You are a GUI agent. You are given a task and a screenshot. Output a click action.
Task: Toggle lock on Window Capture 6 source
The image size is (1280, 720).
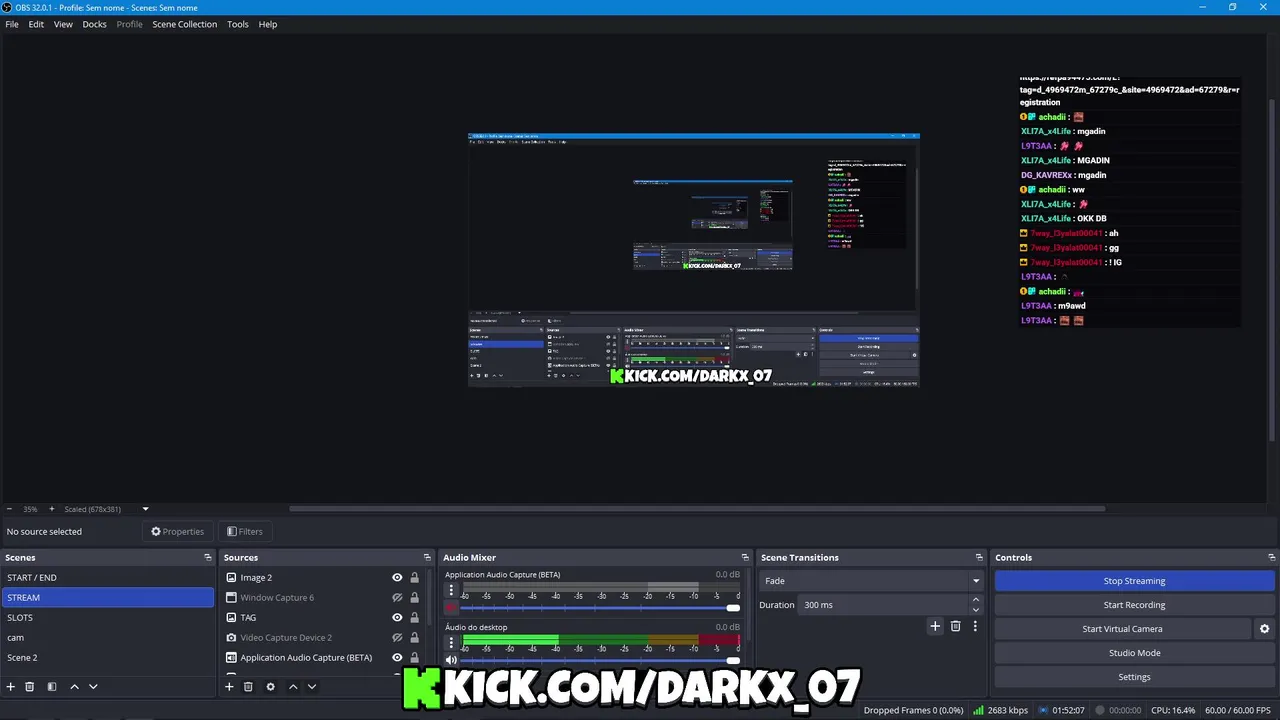[x=414, y=598]
